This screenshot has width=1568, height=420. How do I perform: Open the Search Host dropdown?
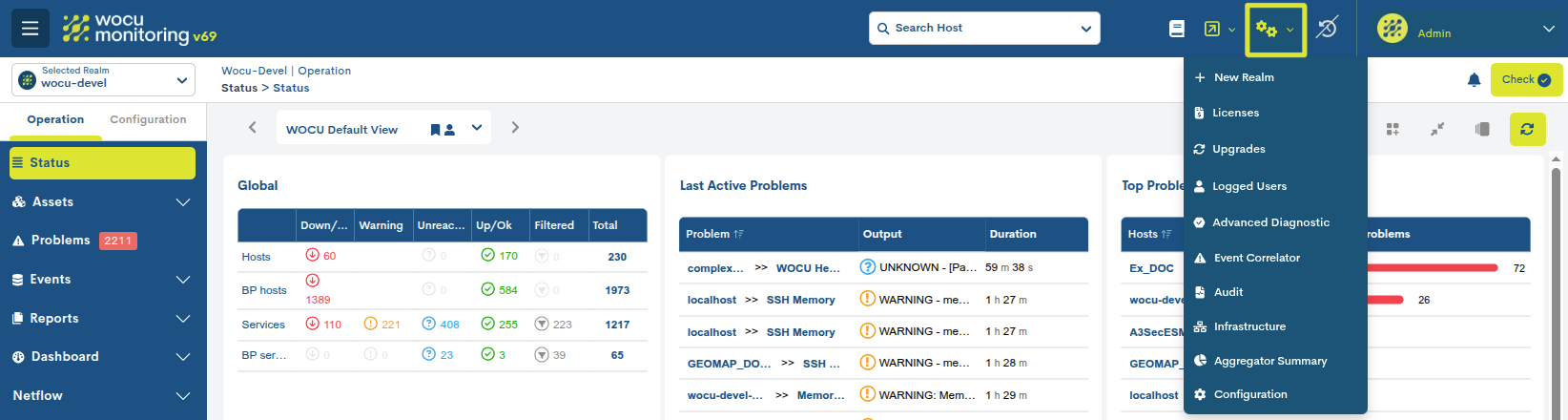click(1086, 29)
